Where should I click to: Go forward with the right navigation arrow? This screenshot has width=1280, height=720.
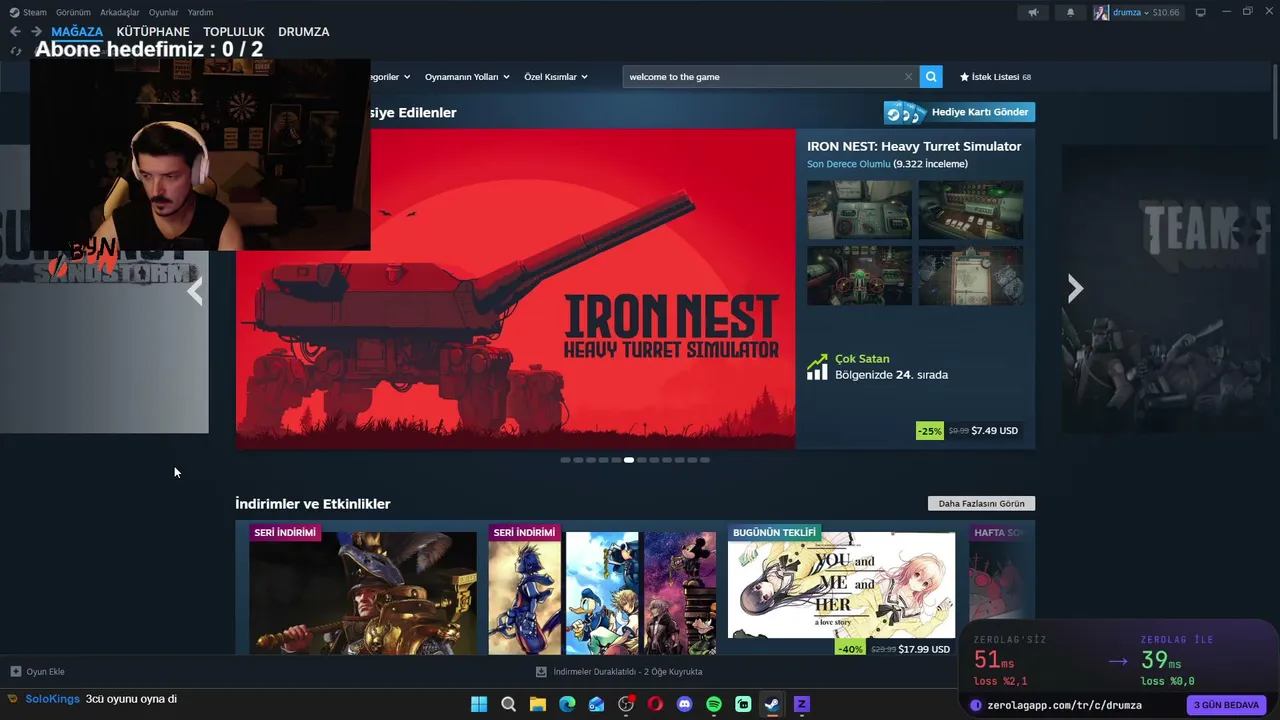(x=36, y=31)
